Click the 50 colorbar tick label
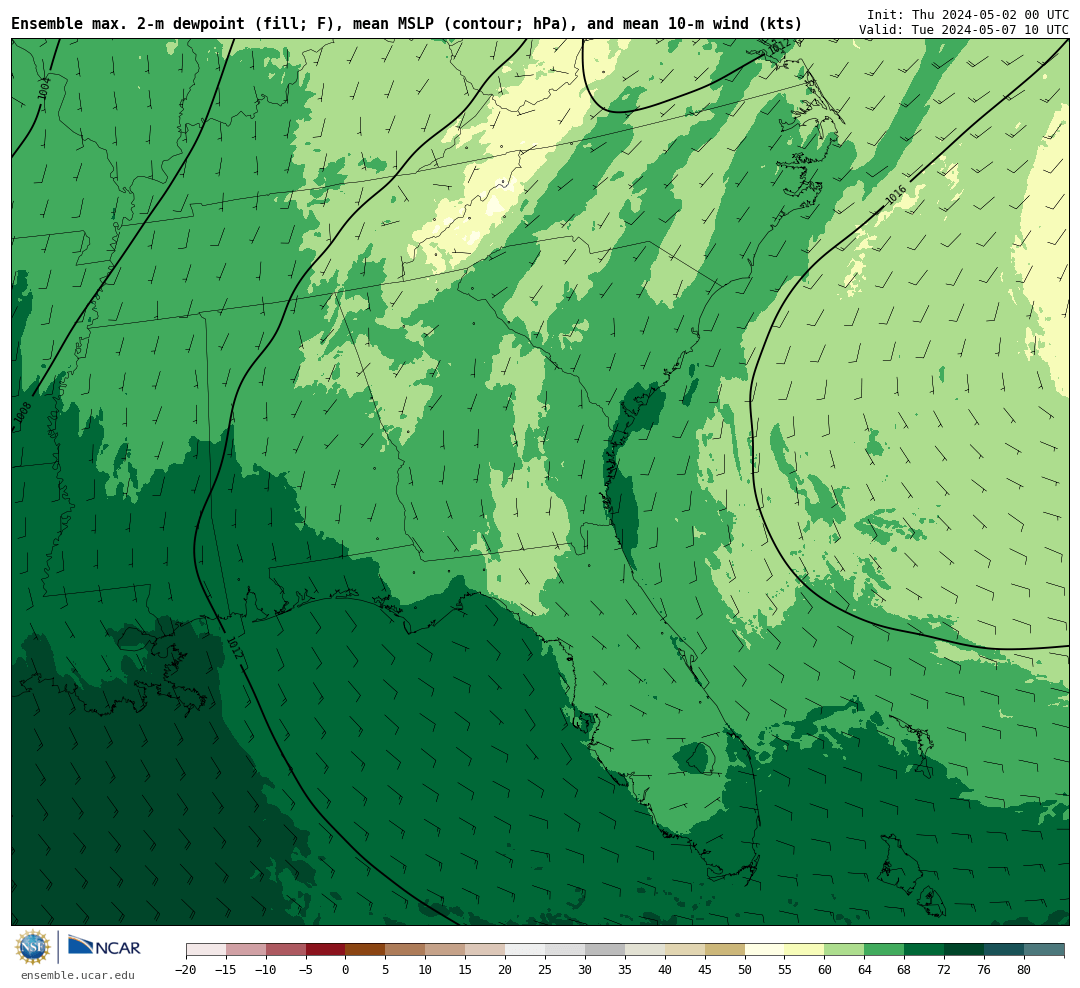Screen dimensions: 1080x988 click(745, 970)
